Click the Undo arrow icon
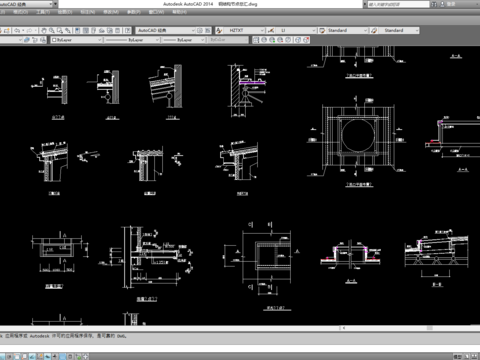 coord(17,30)
